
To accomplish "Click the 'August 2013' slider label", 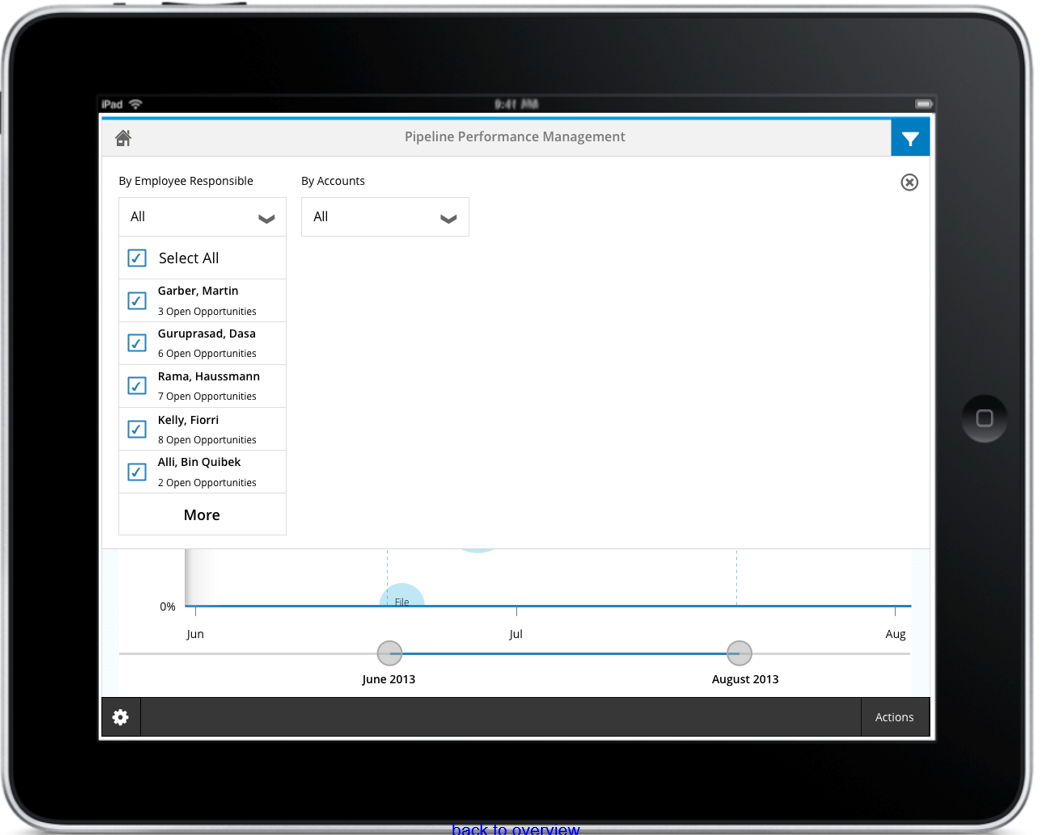I will click(745, 679).
